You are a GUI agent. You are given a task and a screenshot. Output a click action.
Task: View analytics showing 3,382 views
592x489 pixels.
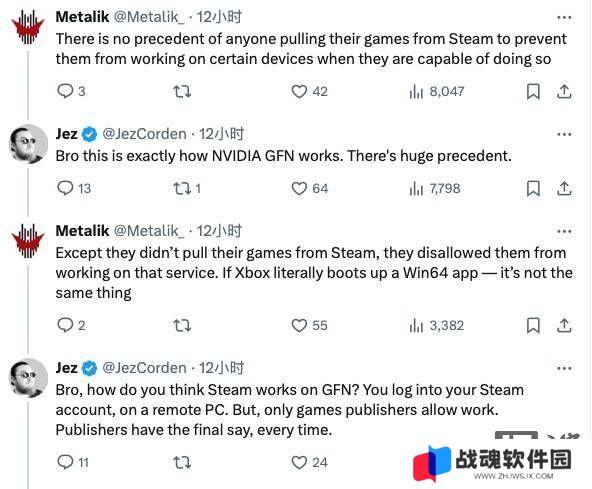pos(436,325)
